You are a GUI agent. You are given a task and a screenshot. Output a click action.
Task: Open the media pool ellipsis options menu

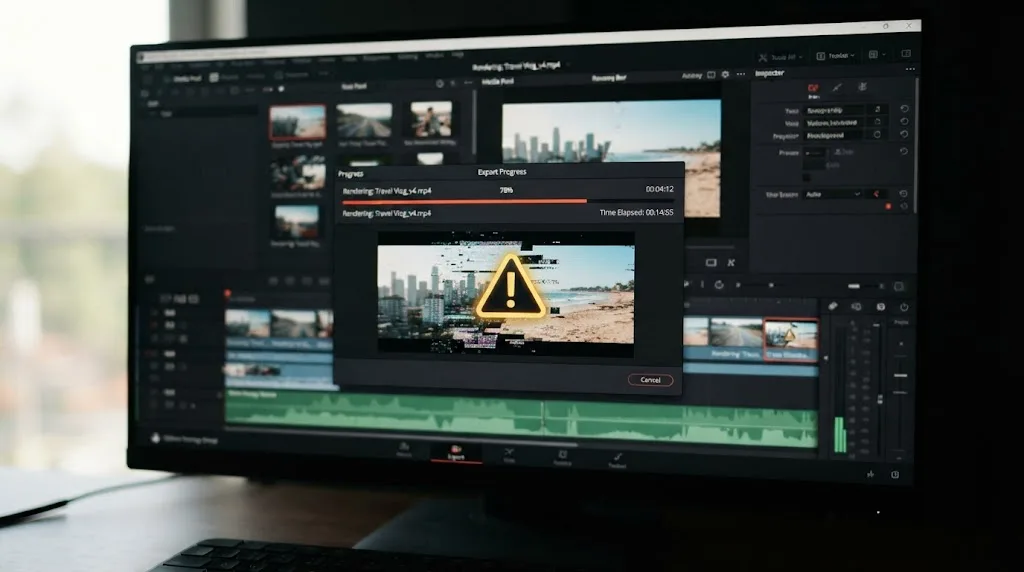coord(468,83)
